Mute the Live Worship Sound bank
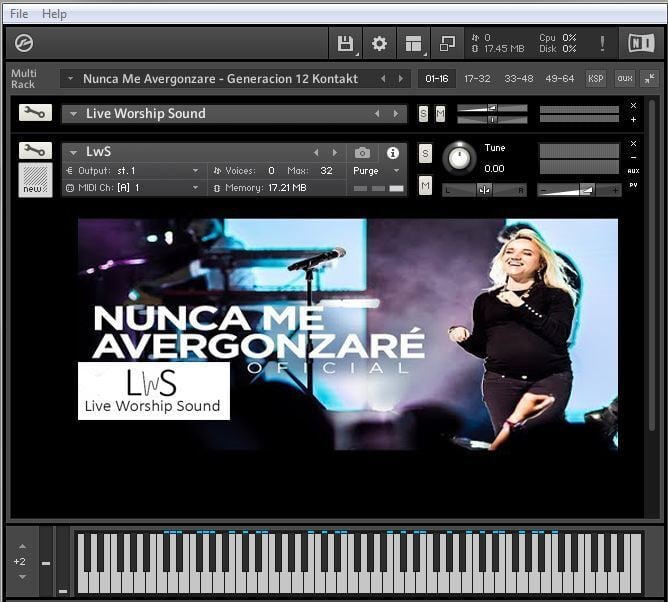Screen dimensions: 668x602 pyautogui.click(x=441, y=114)
